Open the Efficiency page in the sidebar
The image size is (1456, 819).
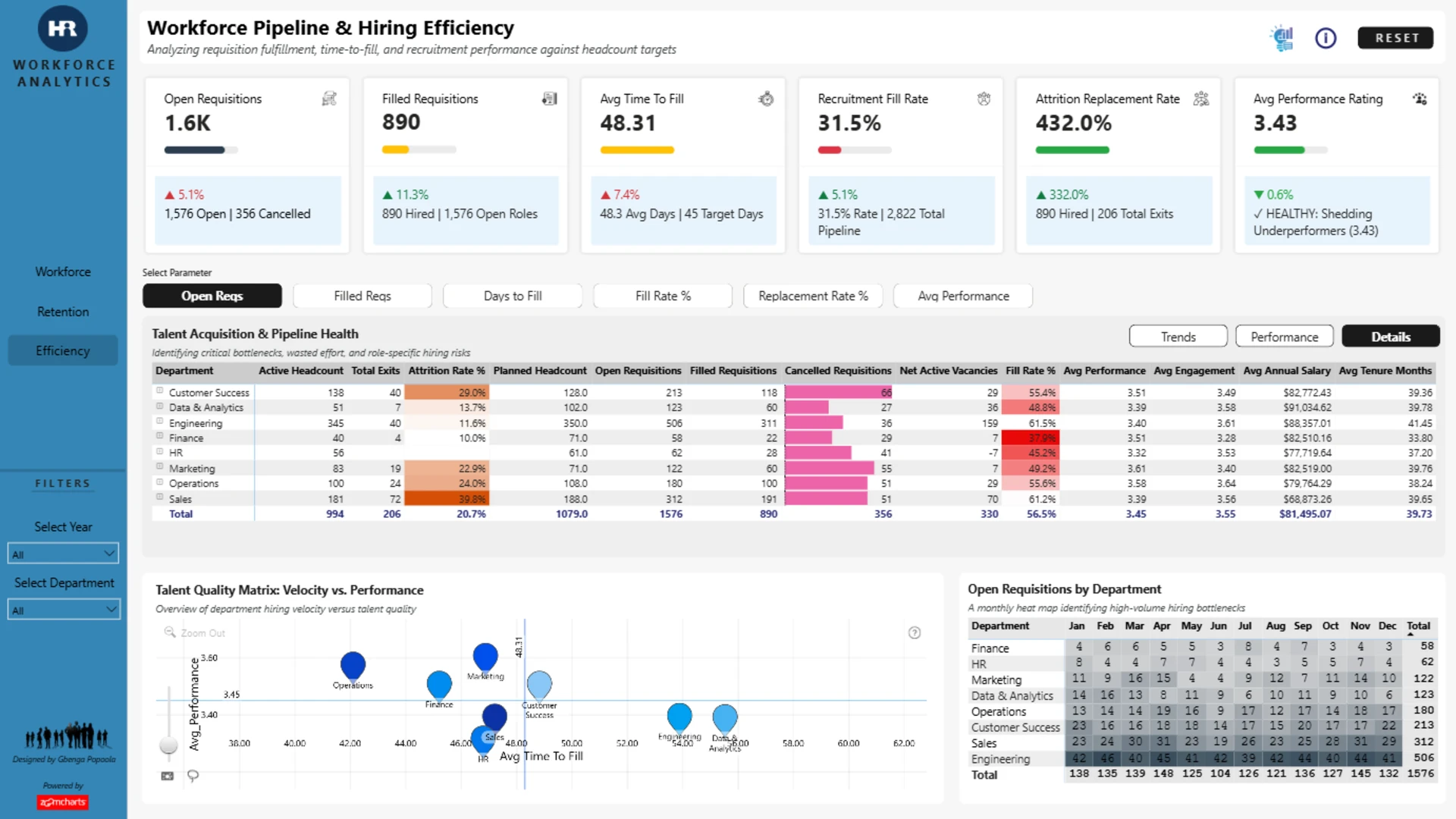63,350
